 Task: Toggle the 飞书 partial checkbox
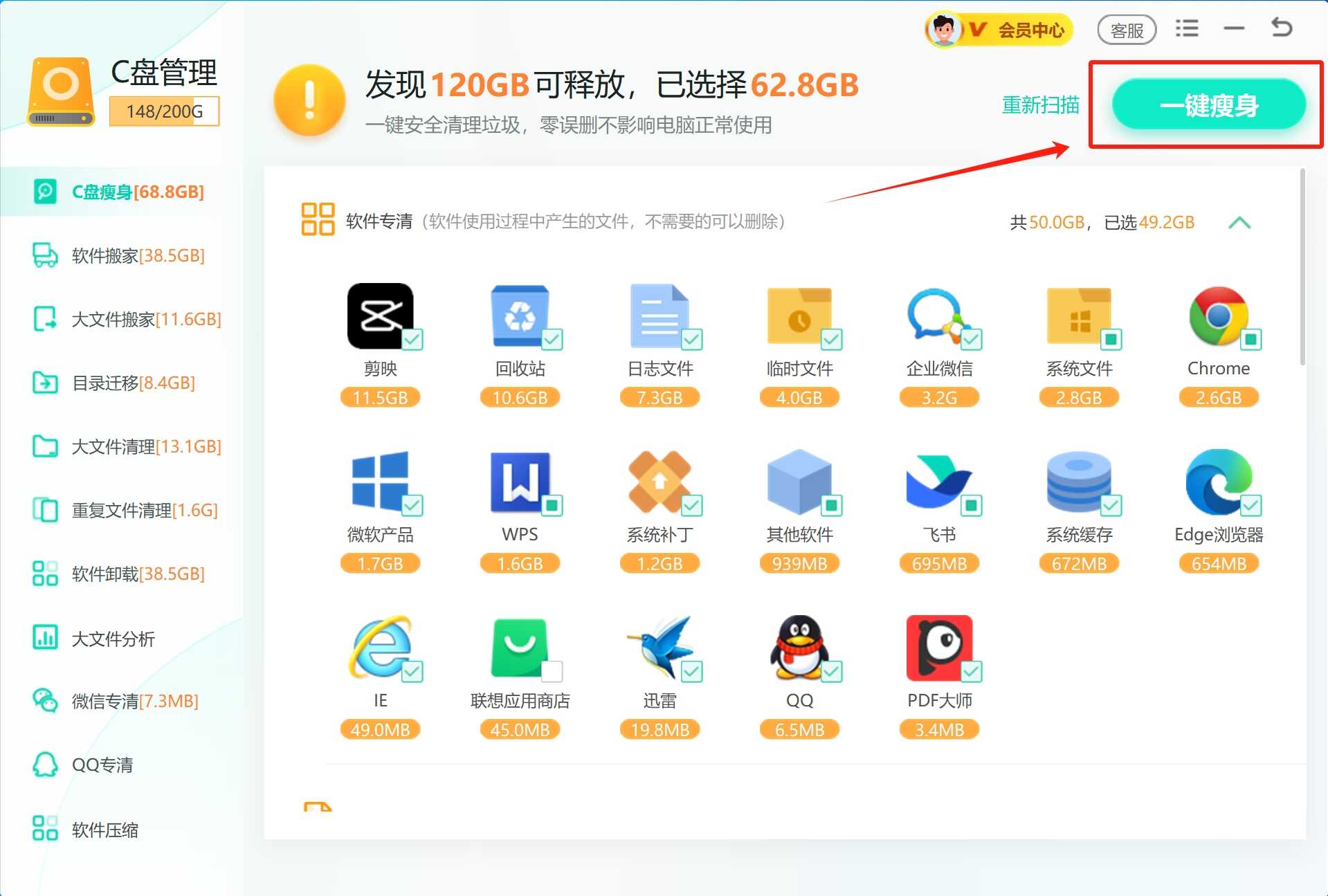pos(972,506)
